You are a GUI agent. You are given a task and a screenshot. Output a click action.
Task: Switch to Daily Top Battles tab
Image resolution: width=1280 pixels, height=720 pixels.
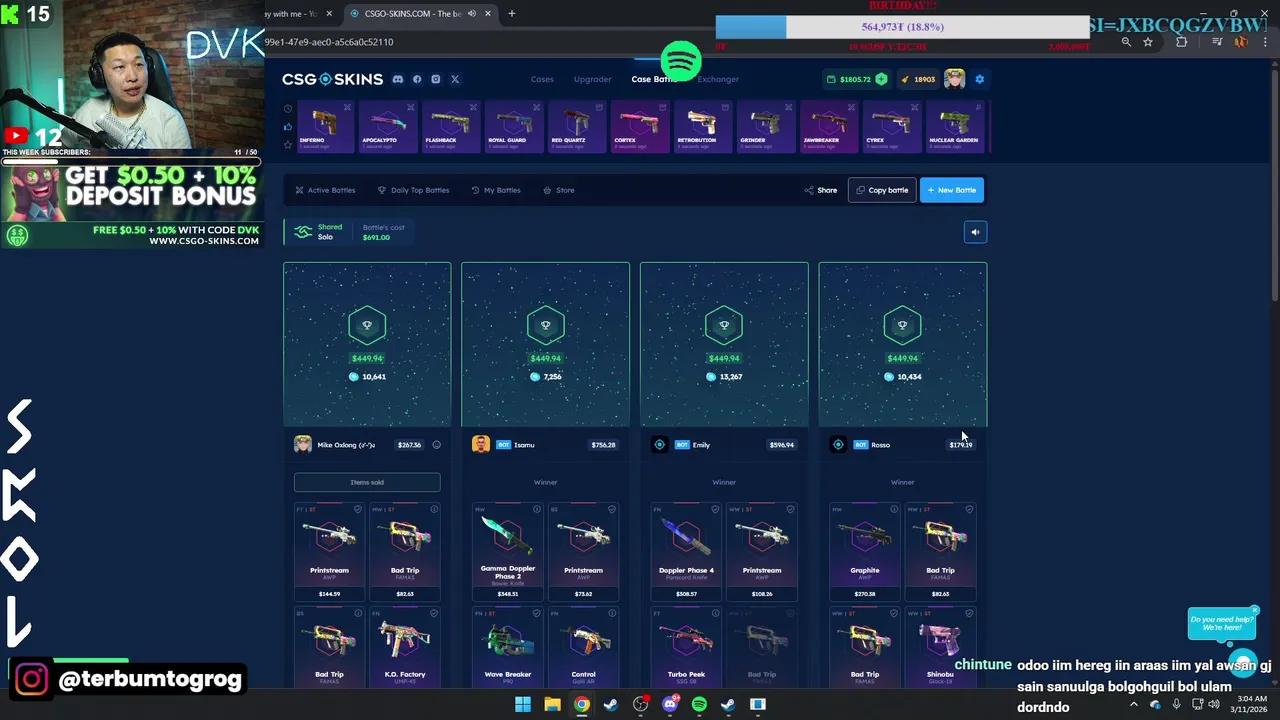pyautogui.click(x=413, y=190)
